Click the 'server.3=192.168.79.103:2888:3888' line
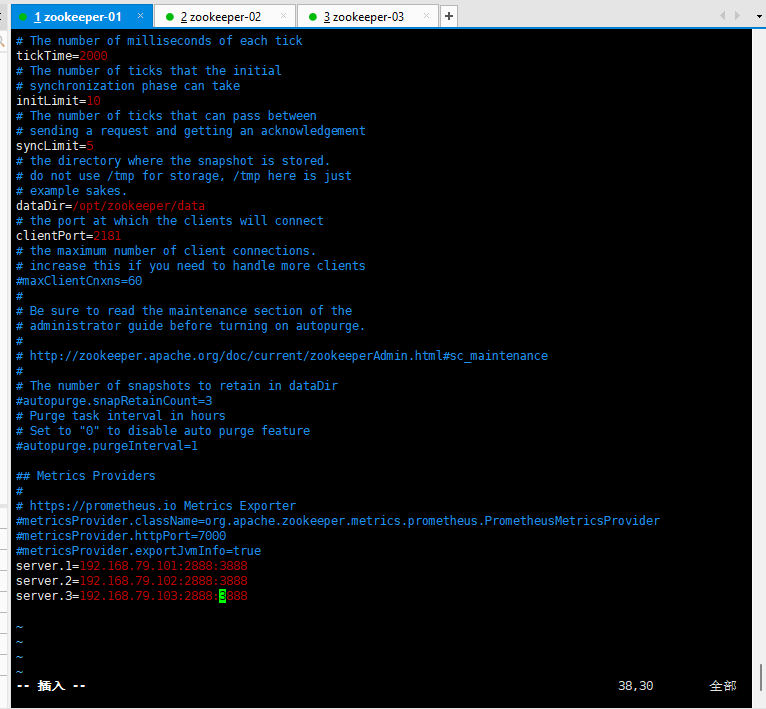 132,596
